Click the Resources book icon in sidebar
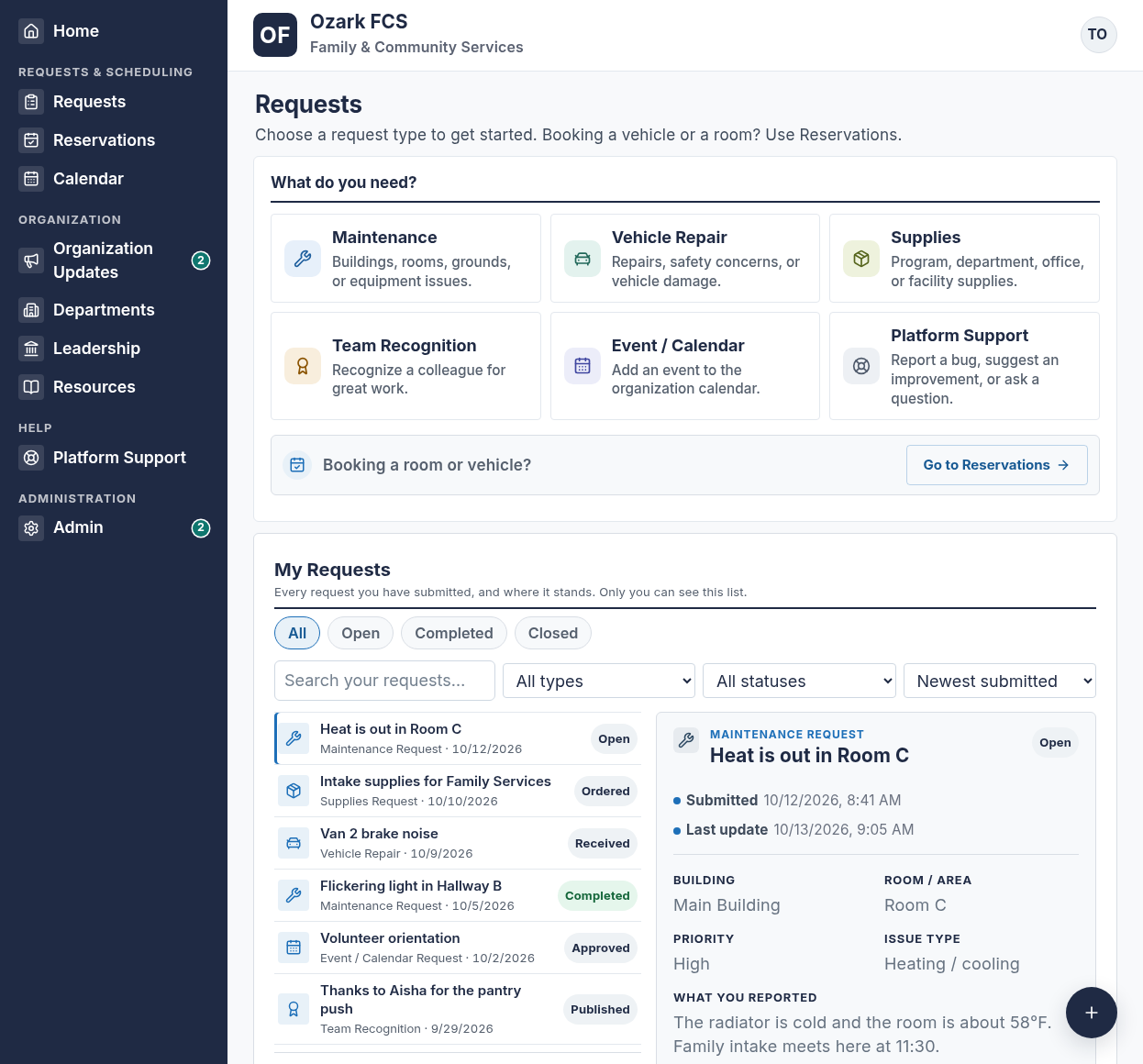 [31, 387]
